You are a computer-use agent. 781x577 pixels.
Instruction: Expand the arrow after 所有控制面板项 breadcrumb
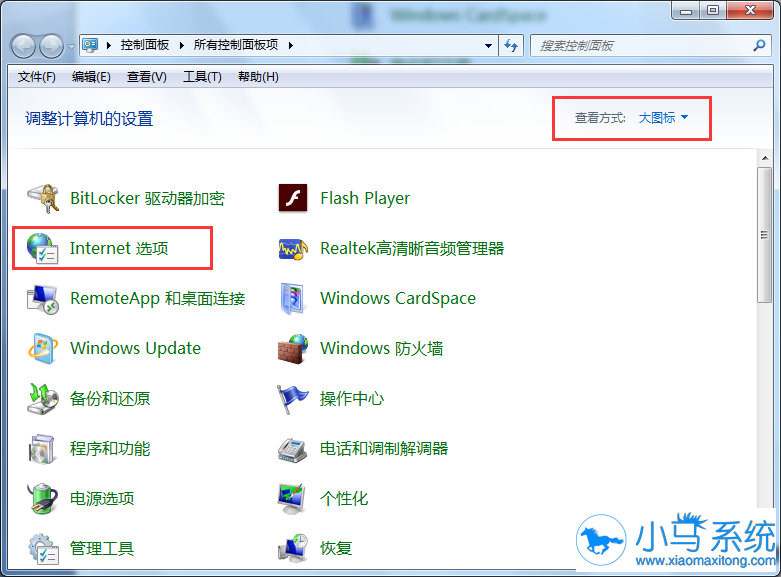coord(291,45)
